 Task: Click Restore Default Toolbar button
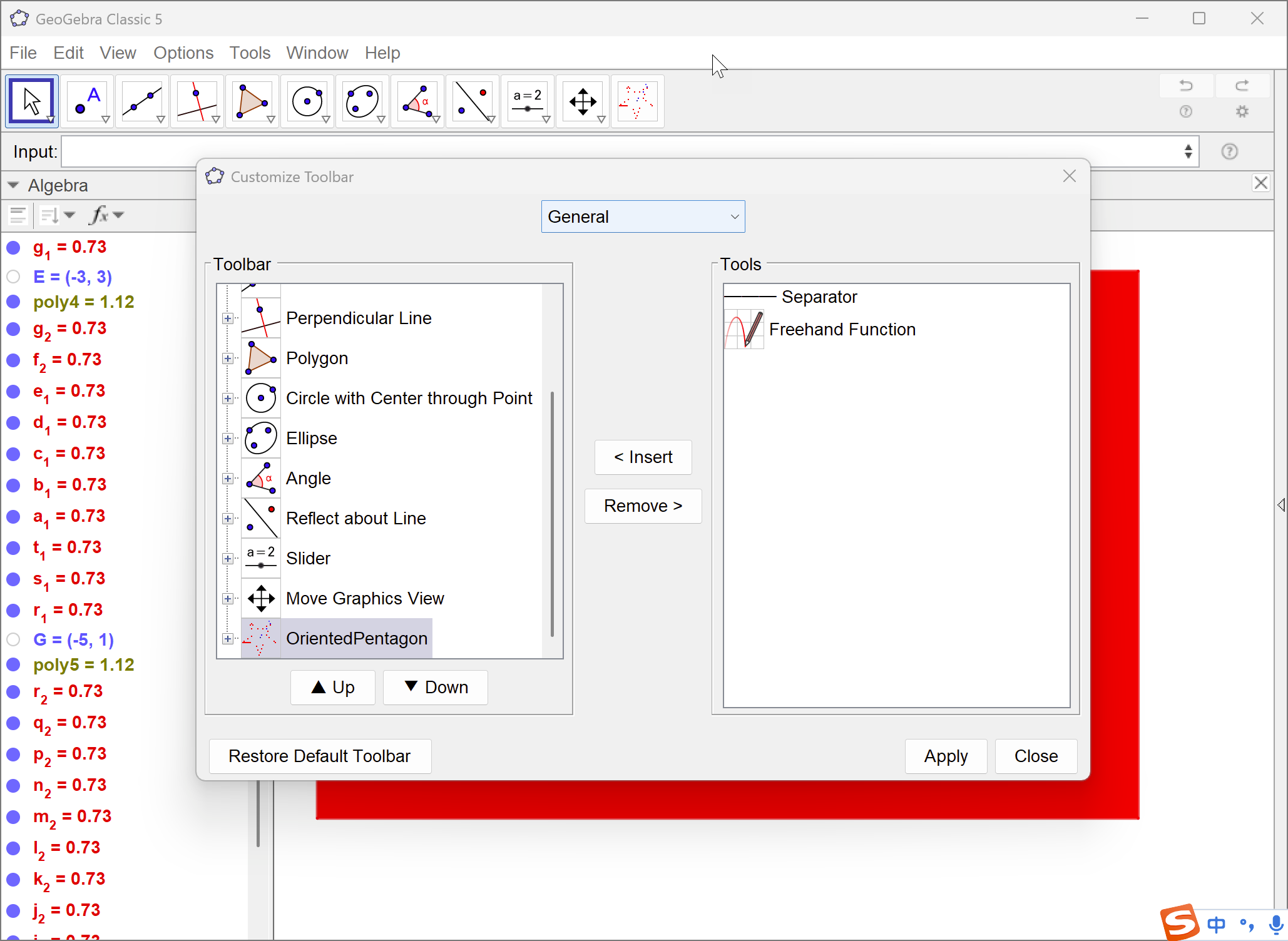(x=320, y=756)
